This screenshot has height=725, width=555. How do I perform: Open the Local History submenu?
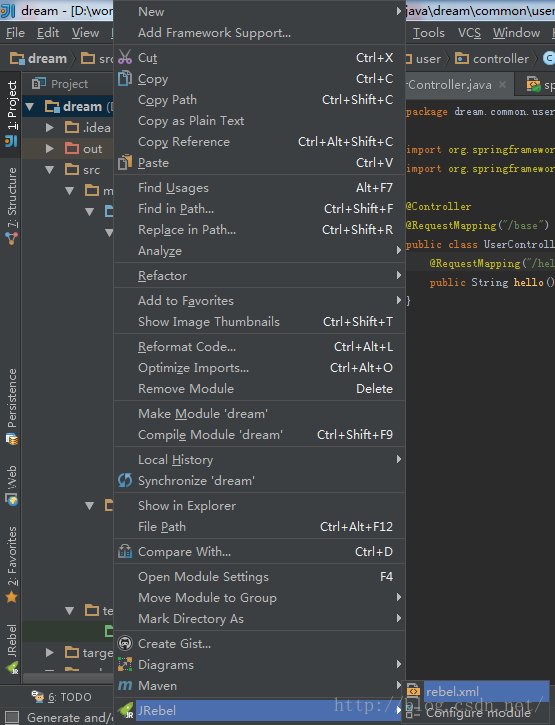(x=259, y=460)
